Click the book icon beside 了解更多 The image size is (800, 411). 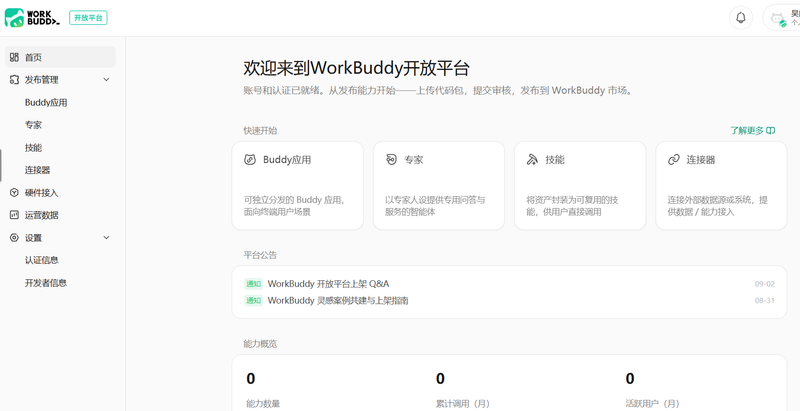coord(771,131)
